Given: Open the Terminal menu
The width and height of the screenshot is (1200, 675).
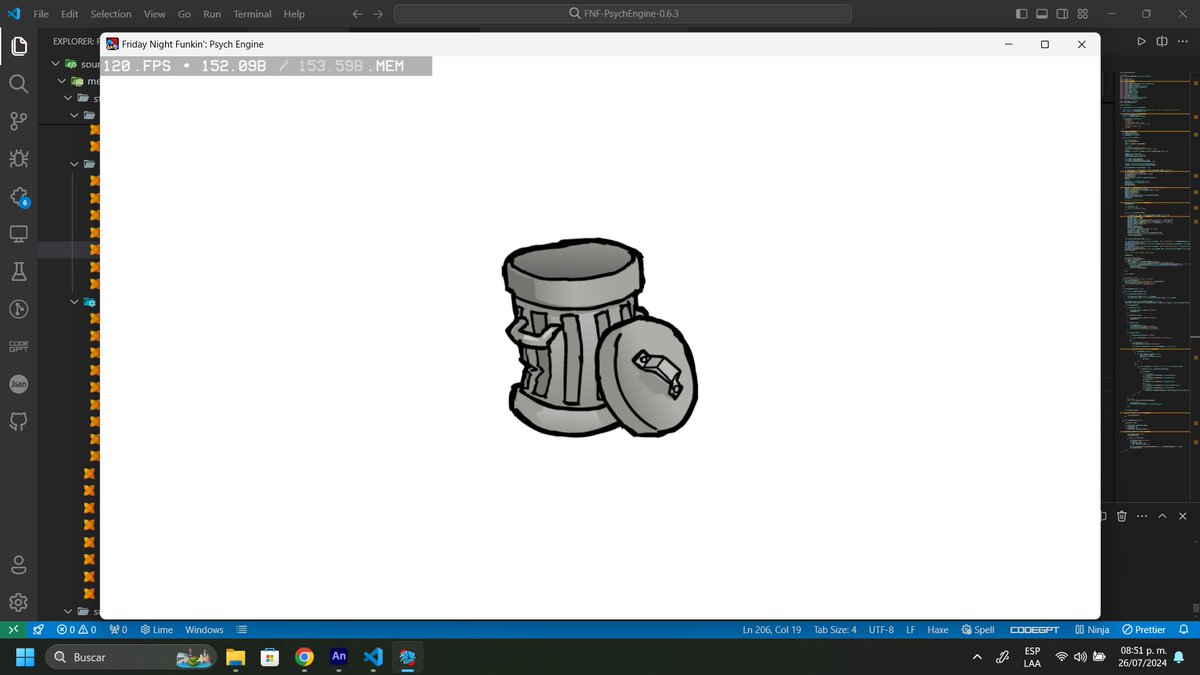Looking at the screenshot, I should tap(253, 14).
